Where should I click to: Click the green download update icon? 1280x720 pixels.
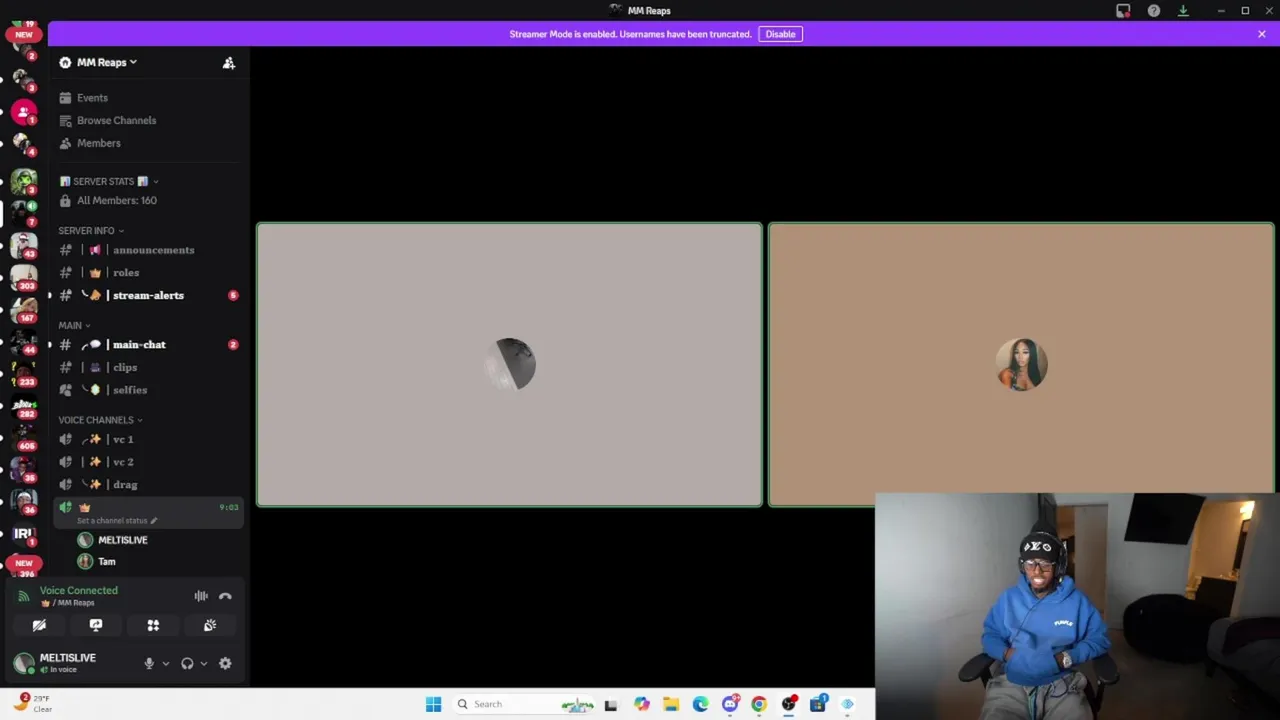pos(1183,11)
